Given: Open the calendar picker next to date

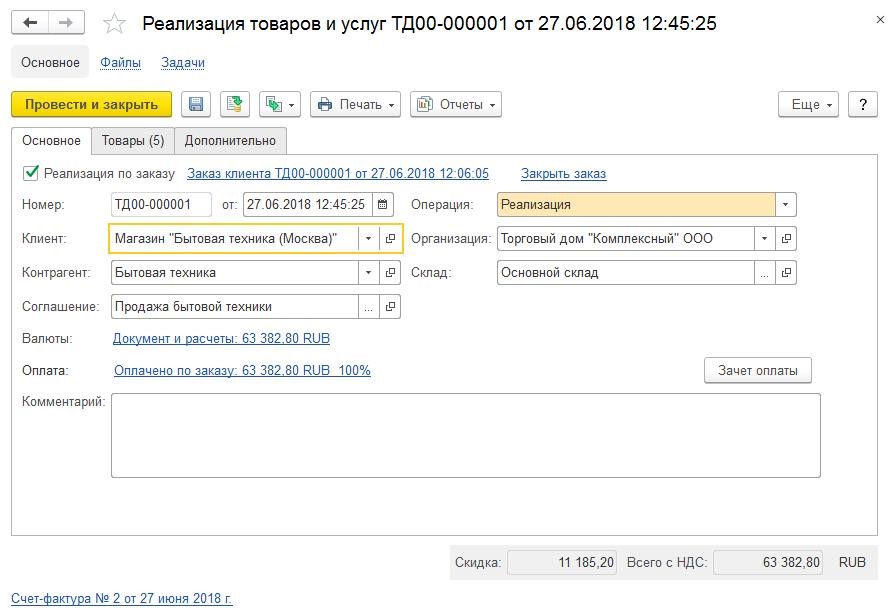Looking at the screenshot, I should point(383,205).
